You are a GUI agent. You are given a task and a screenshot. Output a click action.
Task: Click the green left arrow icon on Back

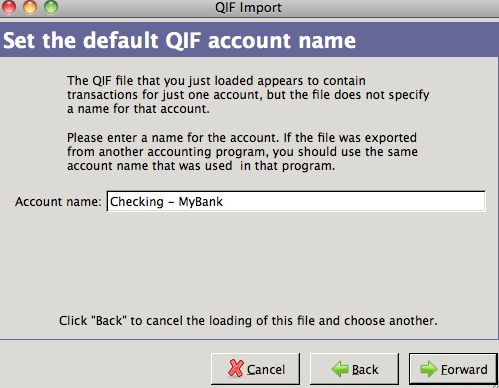point(340,369)
